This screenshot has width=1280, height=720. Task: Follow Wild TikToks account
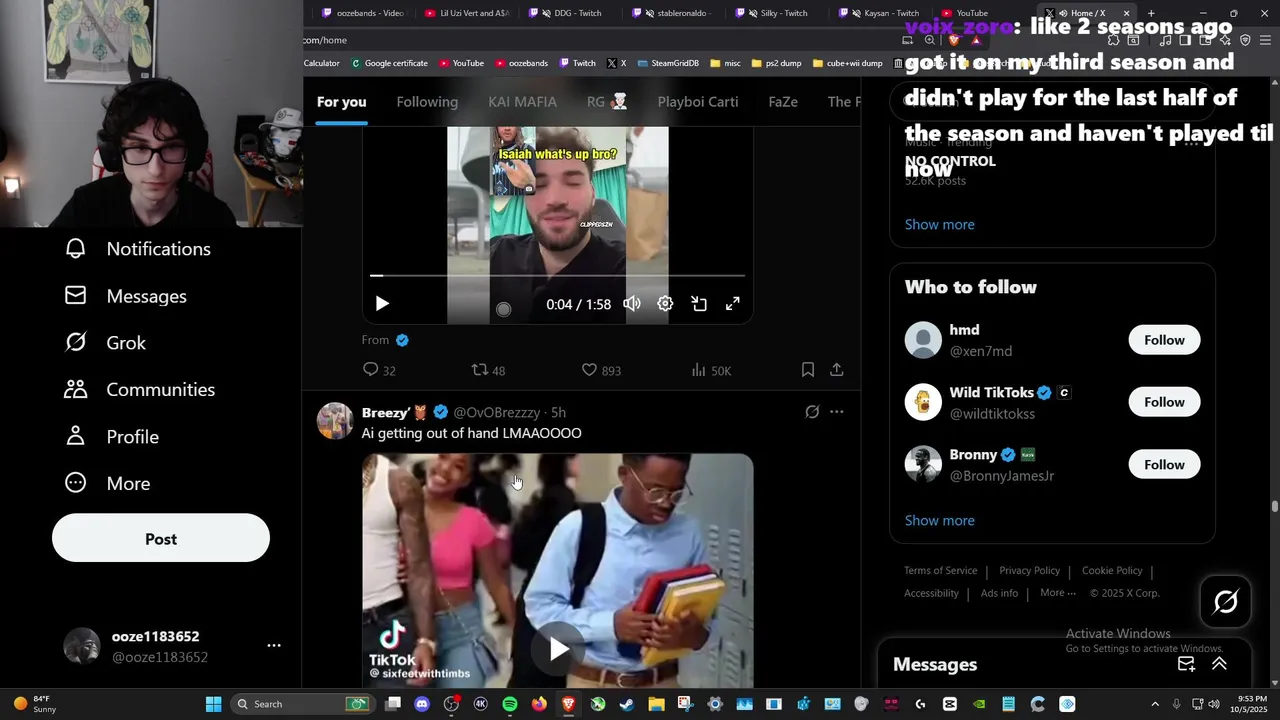[x=1164, y=402]
